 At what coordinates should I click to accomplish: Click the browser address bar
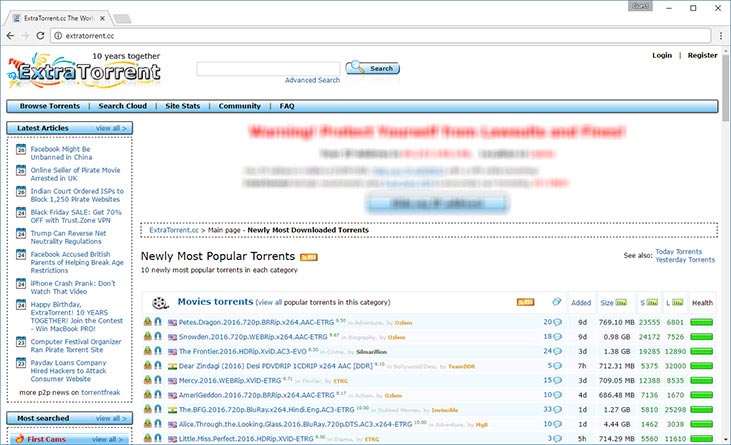(x=382, y=36)
